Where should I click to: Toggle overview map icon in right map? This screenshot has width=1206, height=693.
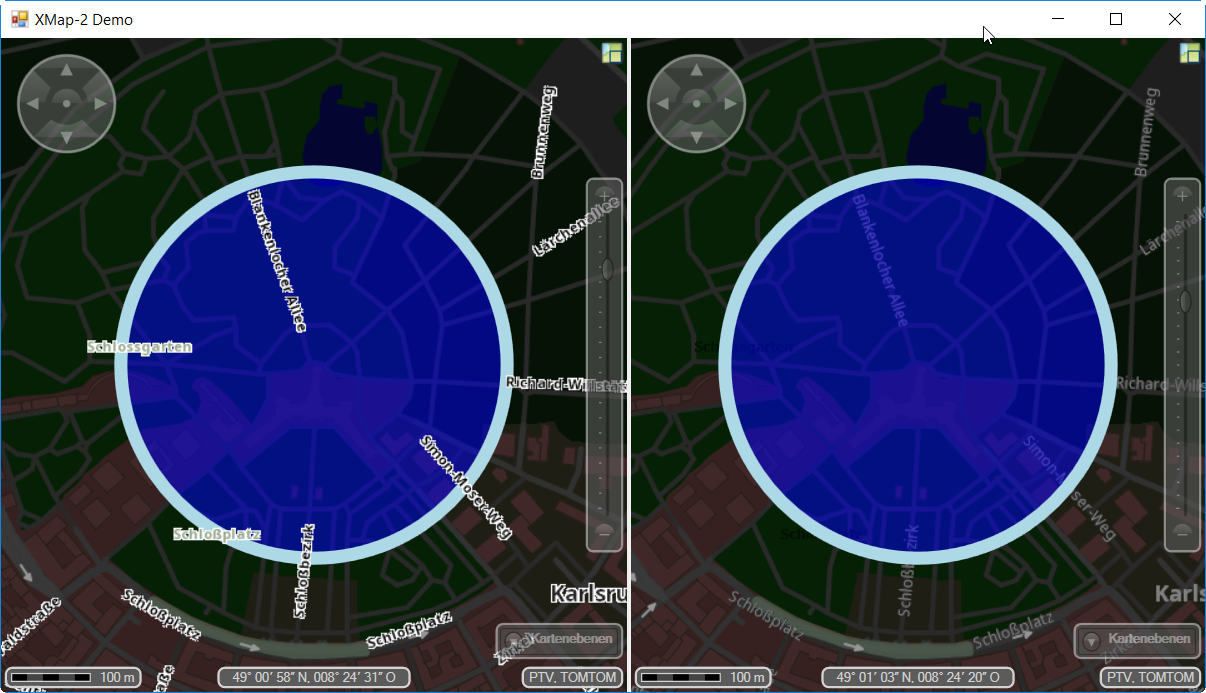point(1189,53)
